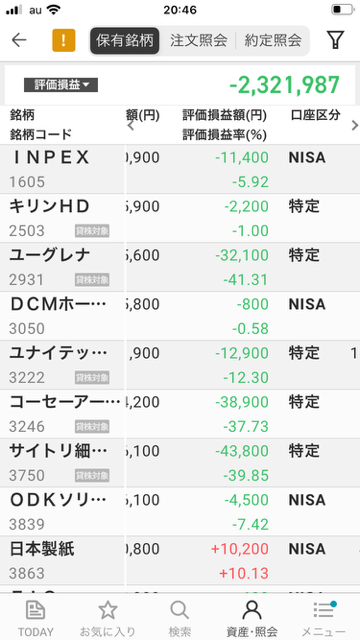This screenshot has height=640, width=360.
Task: Open the 日本製紙 3863 holding
Action: (180, 561)
